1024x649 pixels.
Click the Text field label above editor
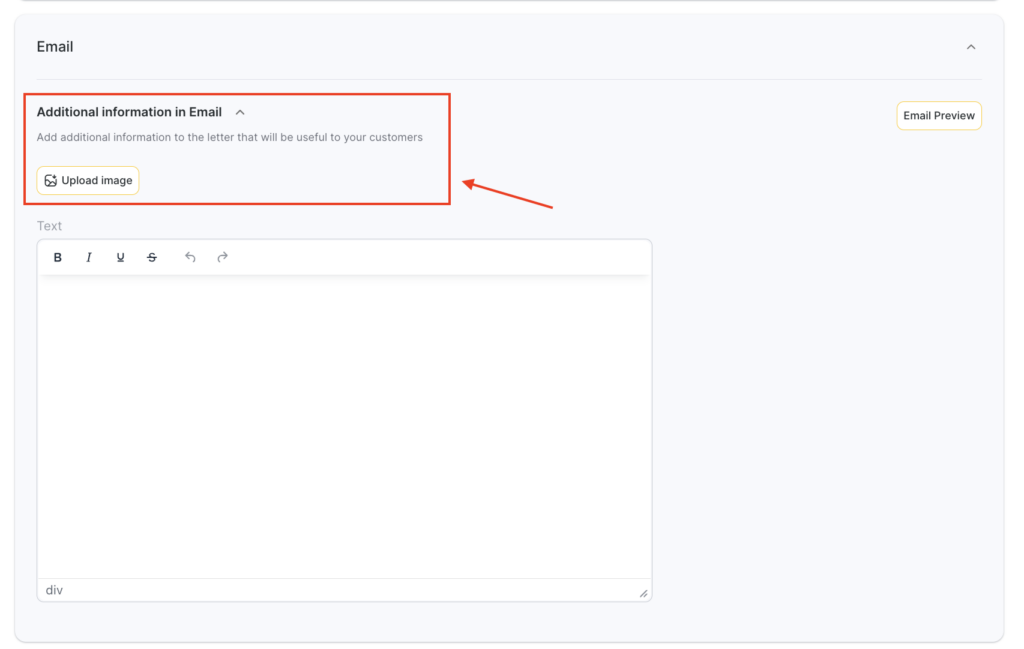pos(49,226)
